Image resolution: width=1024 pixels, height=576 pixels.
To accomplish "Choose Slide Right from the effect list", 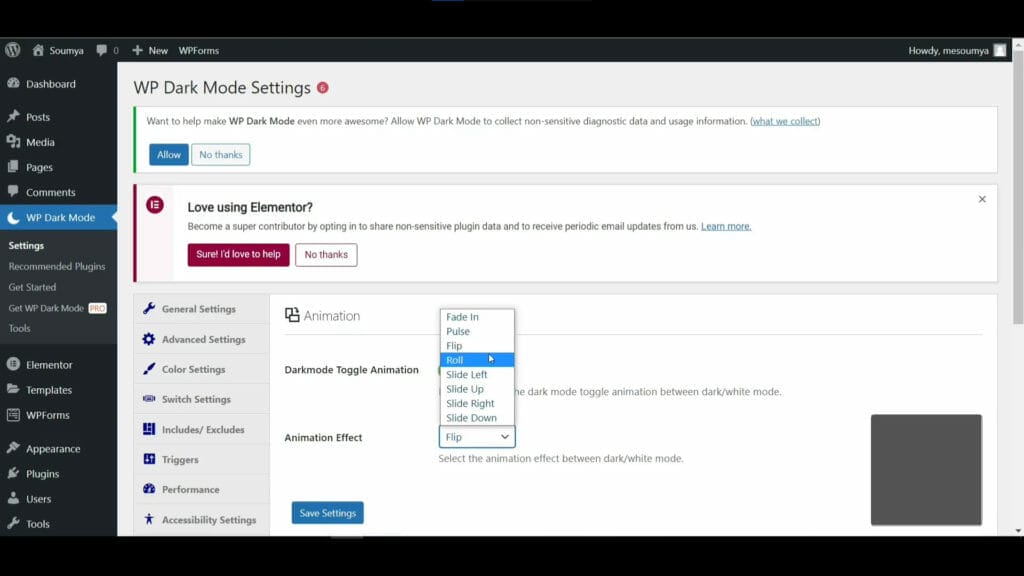I will click(477, 403).
